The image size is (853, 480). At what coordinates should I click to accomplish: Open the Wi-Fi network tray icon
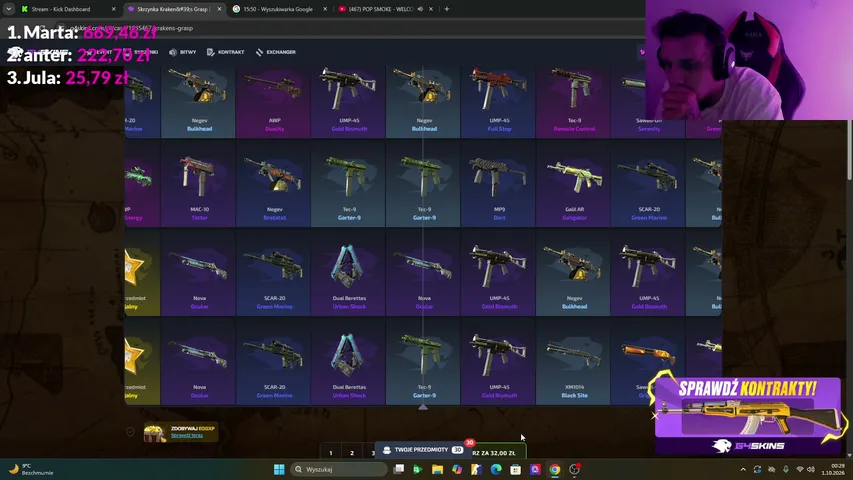[x=800, y=469]
